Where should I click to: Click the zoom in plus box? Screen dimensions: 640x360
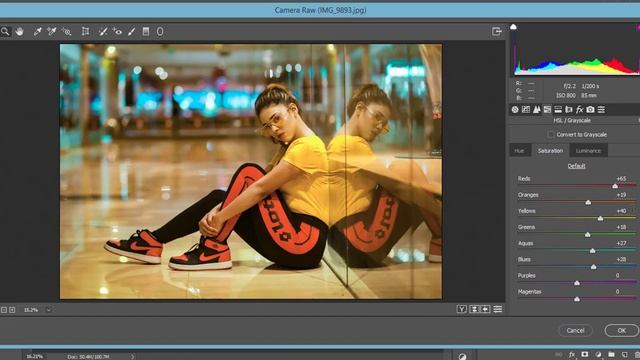click(x=12, y=310)
